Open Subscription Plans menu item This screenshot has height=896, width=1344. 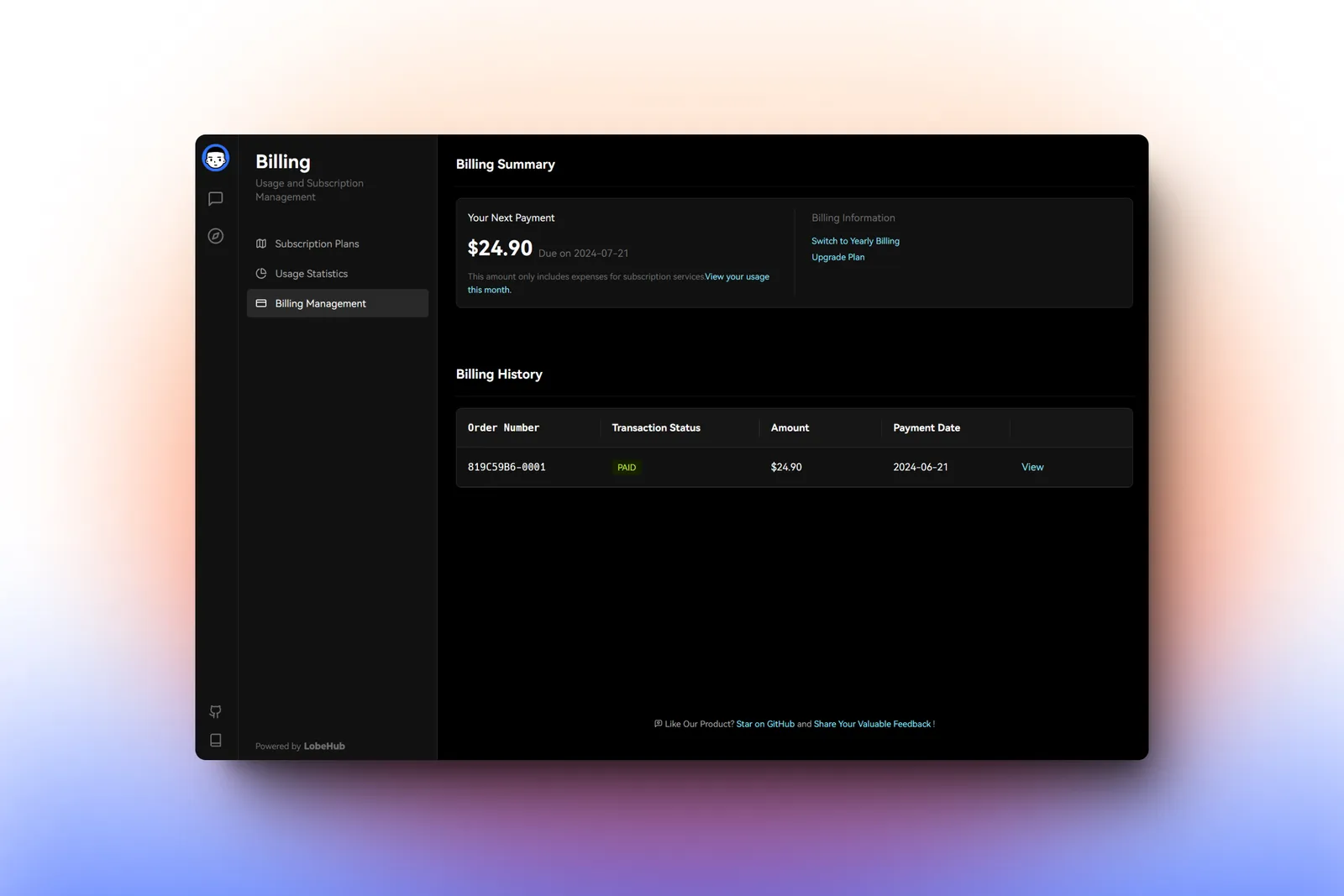coord(338,244)
